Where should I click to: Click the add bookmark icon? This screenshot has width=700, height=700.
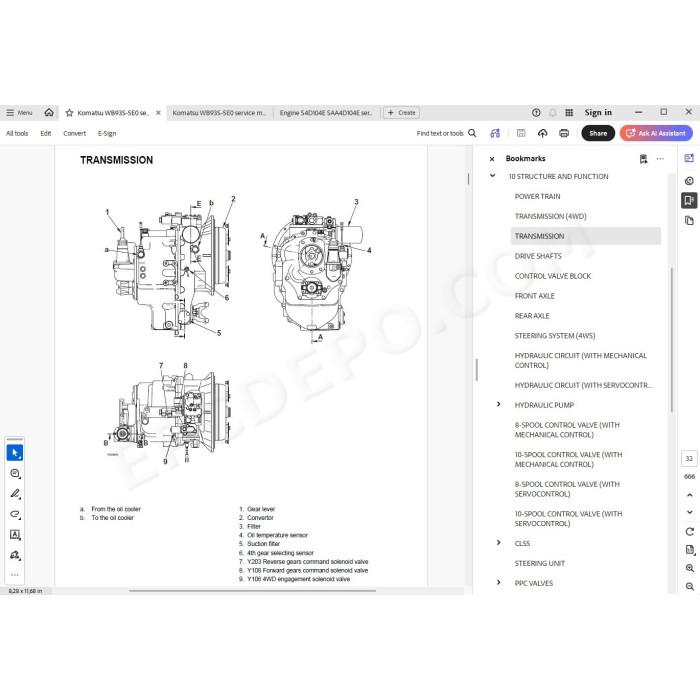pos(643,159)
